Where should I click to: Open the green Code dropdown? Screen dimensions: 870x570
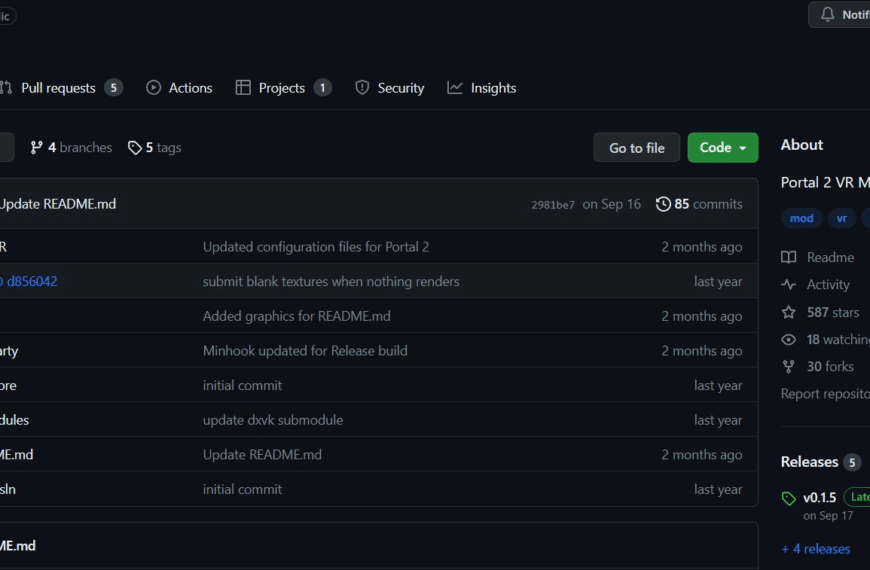(722, 148)
